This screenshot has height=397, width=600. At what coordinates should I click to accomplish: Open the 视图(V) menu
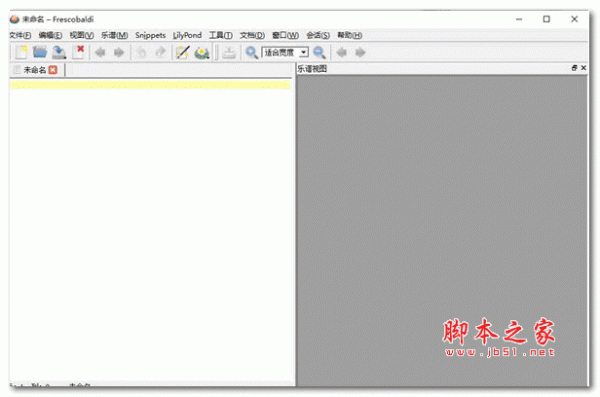click(x=82, y=35)
